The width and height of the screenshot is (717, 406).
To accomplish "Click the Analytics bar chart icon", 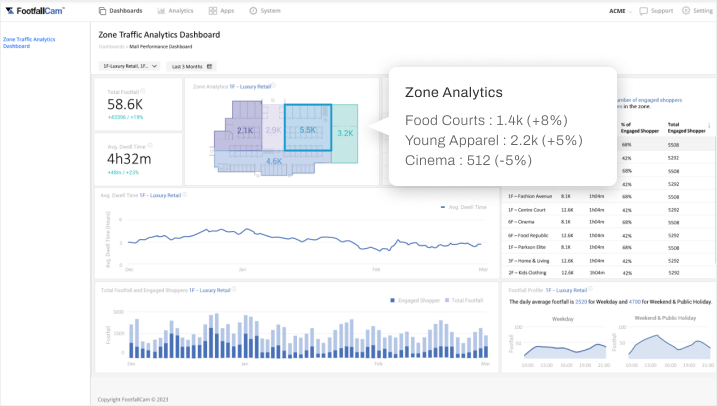I will tap(162, 10).
